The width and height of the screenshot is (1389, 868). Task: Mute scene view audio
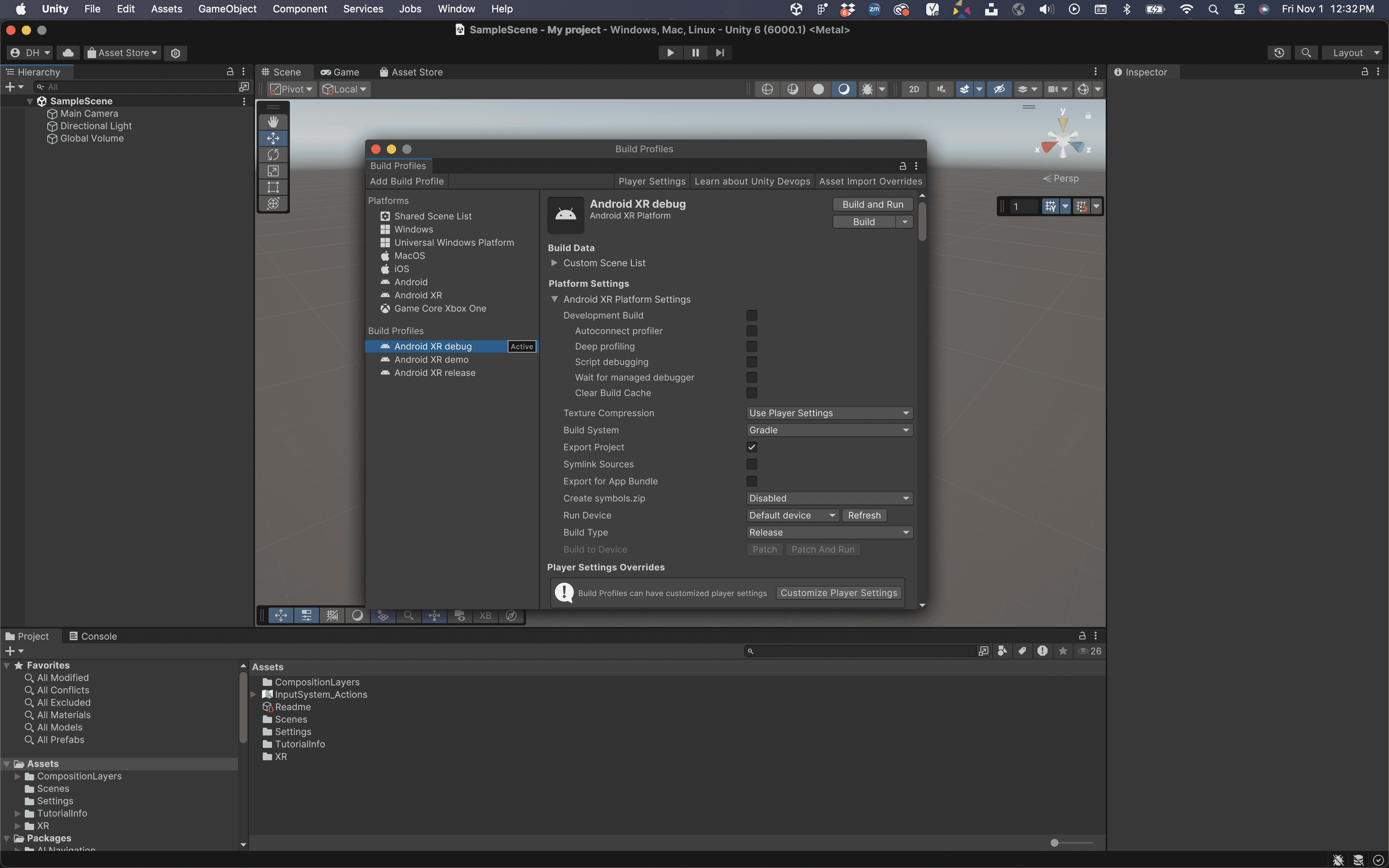941,90
